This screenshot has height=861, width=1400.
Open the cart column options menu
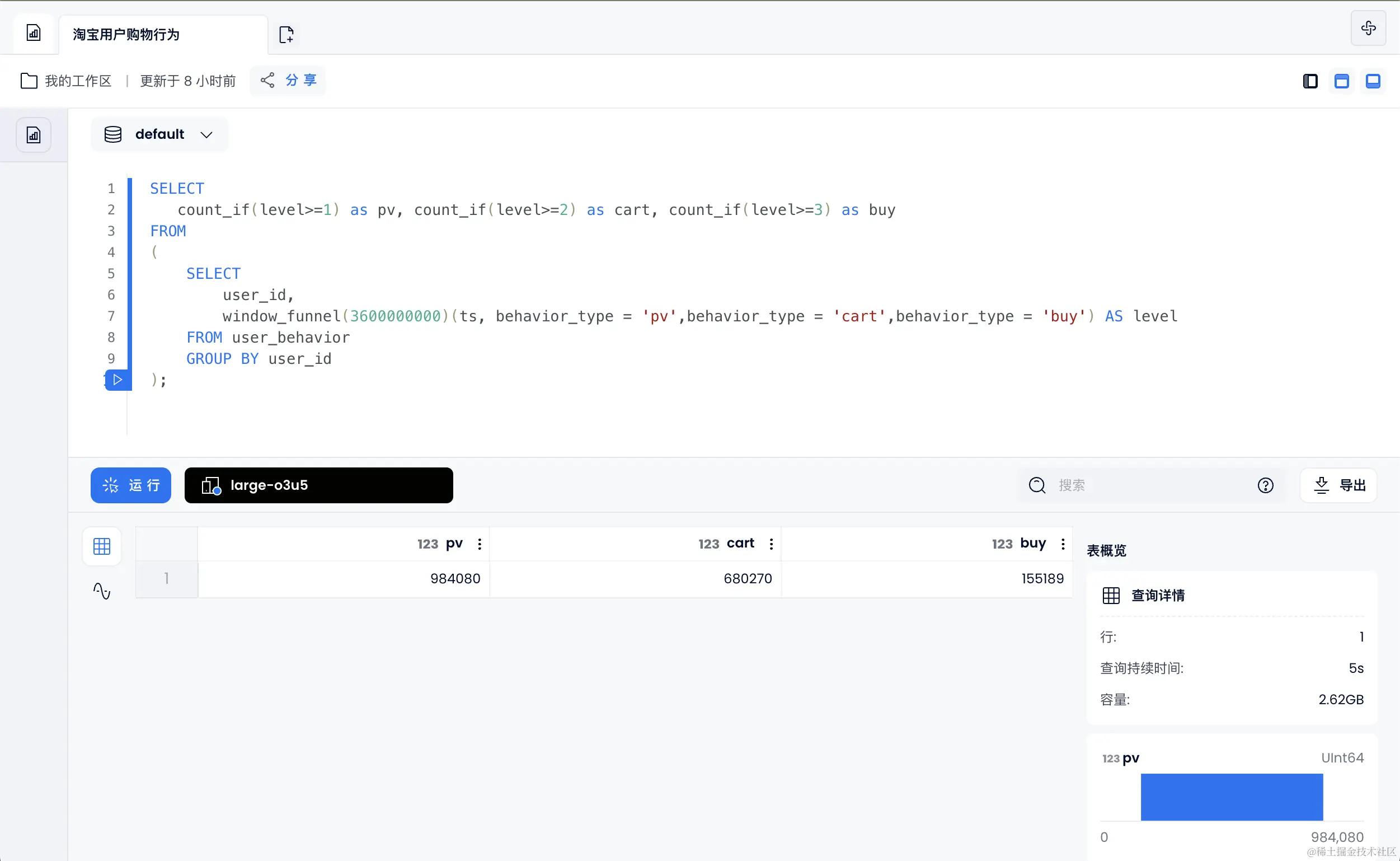point(771,544)
